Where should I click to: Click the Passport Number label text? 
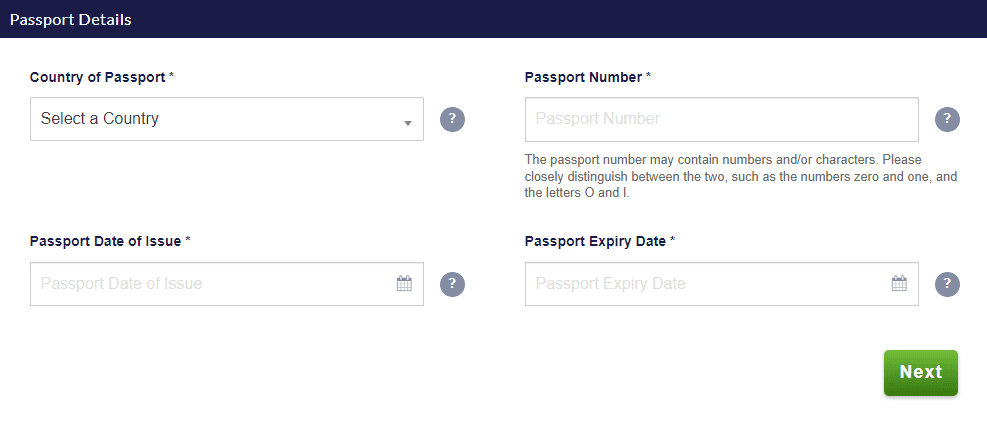[x=583, y=76]
